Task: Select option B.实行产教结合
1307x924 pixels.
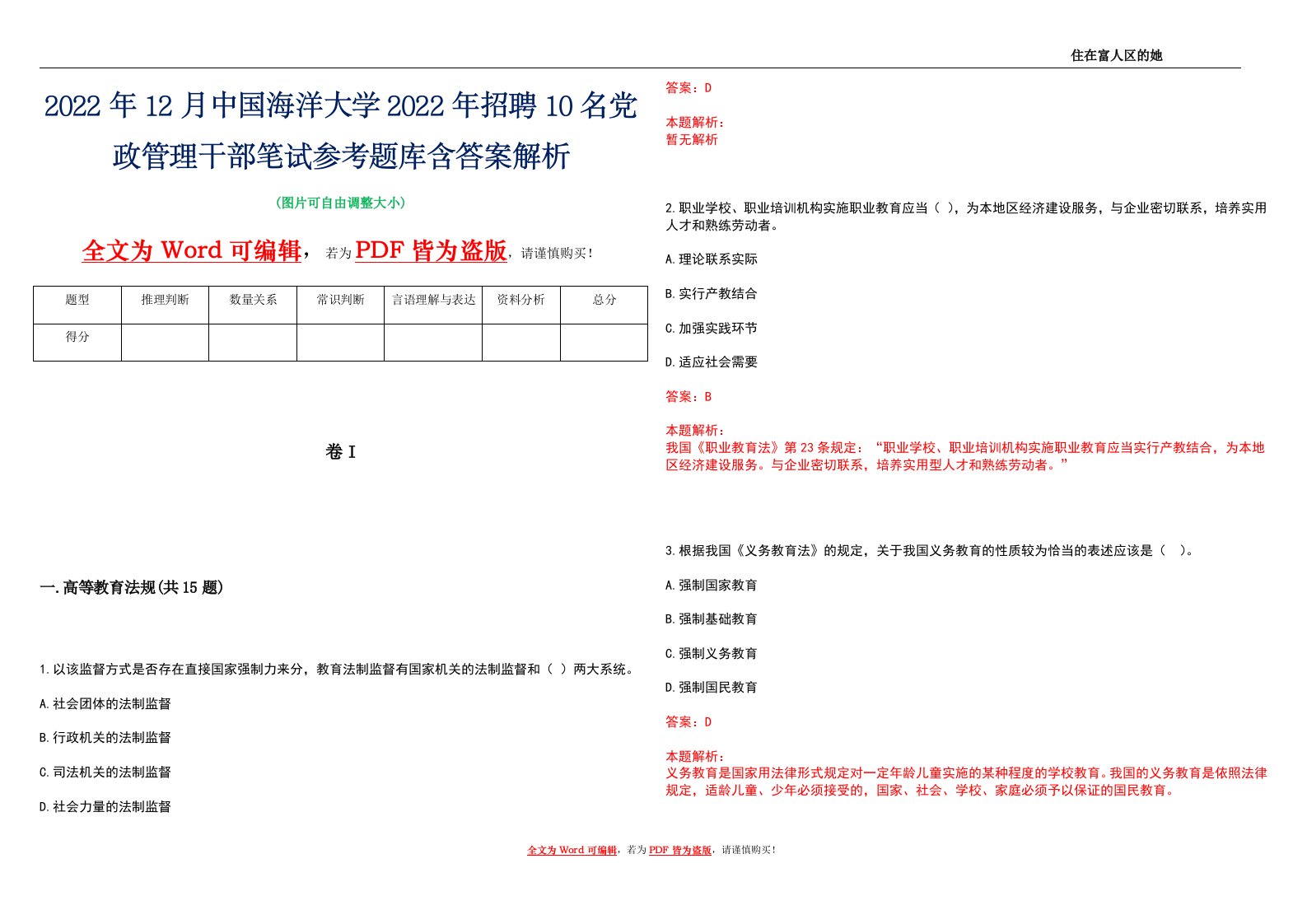Action: click(712, 294)
